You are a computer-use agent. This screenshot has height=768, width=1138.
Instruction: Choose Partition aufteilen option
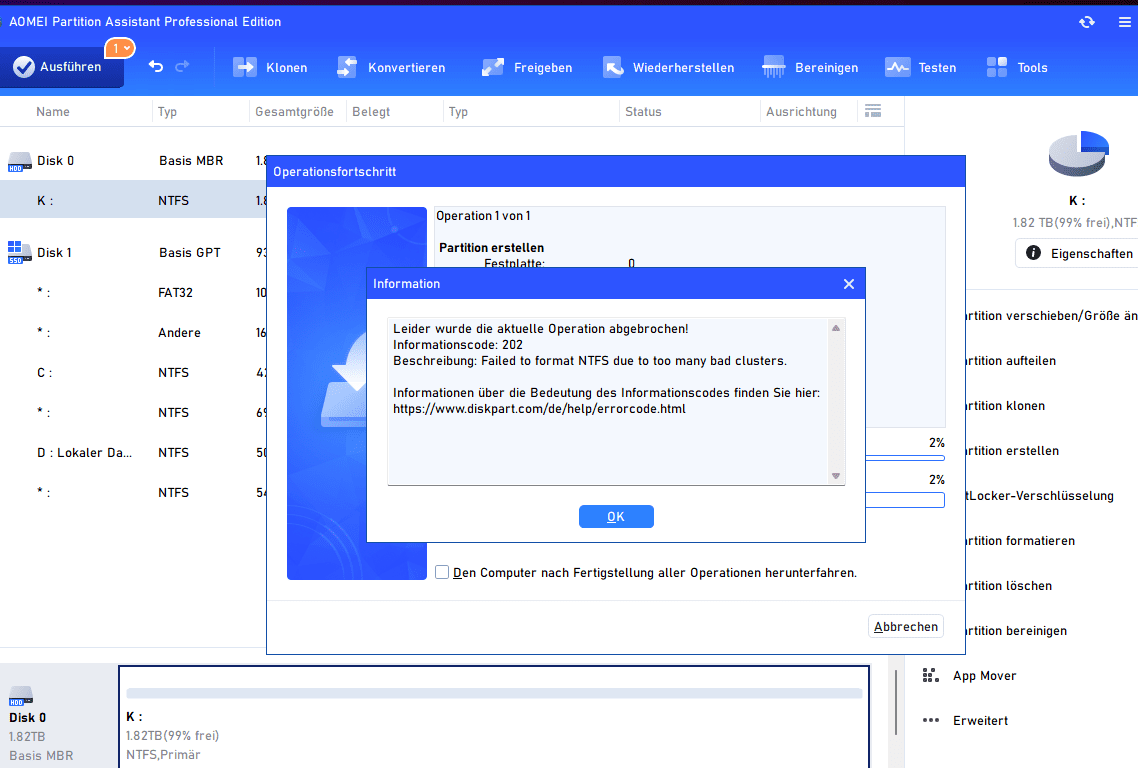tap(1011, 361)
